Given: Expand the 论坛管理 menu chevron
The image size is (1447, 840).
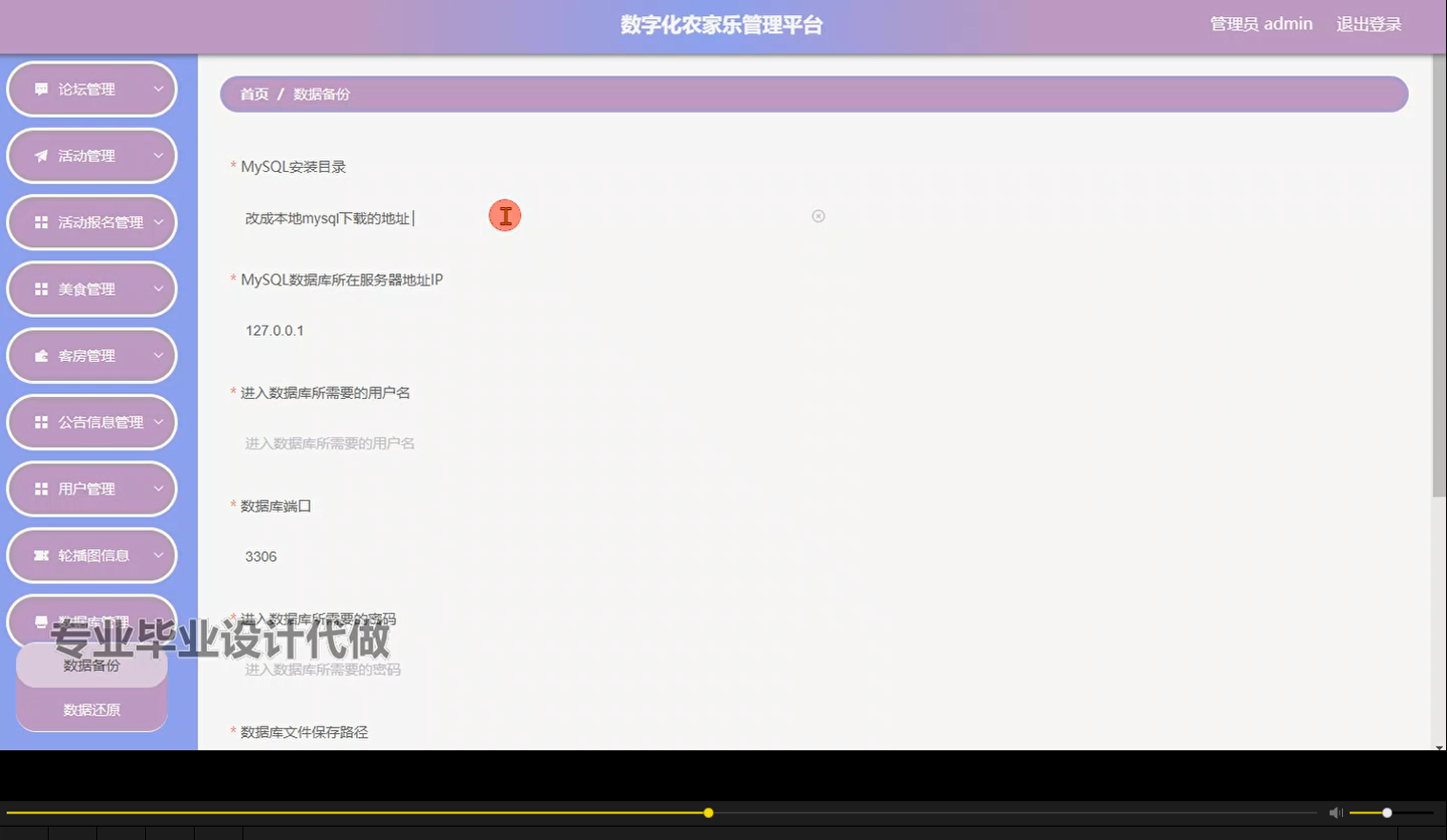Looking at the screenshot, I should [157, 88].
